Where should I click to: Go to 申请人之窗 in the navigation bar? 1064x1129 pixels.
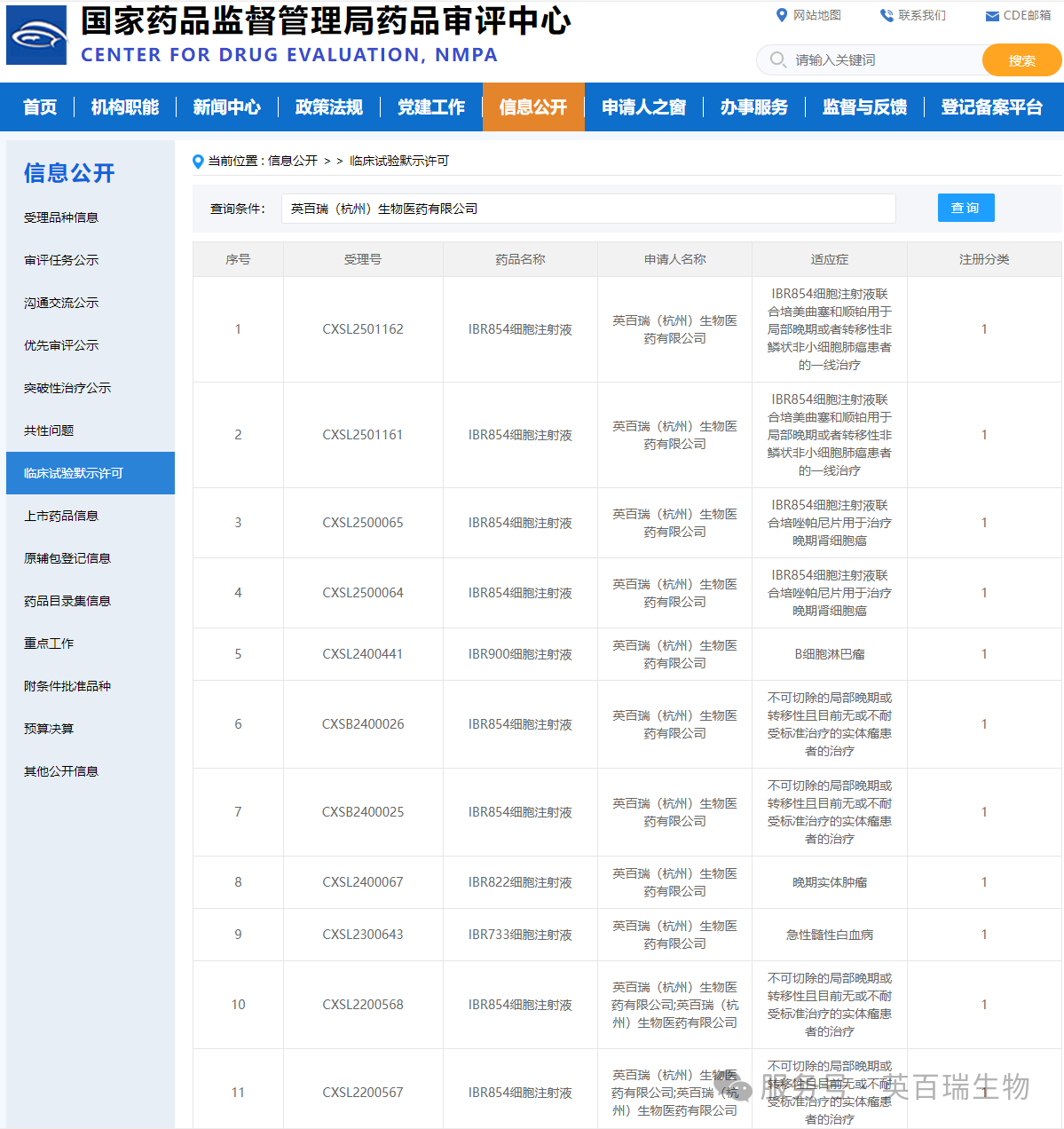pyautogui.click(x=643, y=107)
